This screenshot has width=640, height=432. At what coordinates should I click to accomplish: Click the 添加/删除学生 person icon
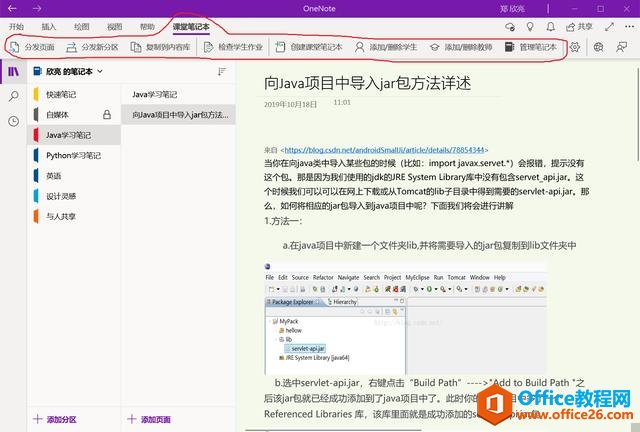(x=359, y=47)
